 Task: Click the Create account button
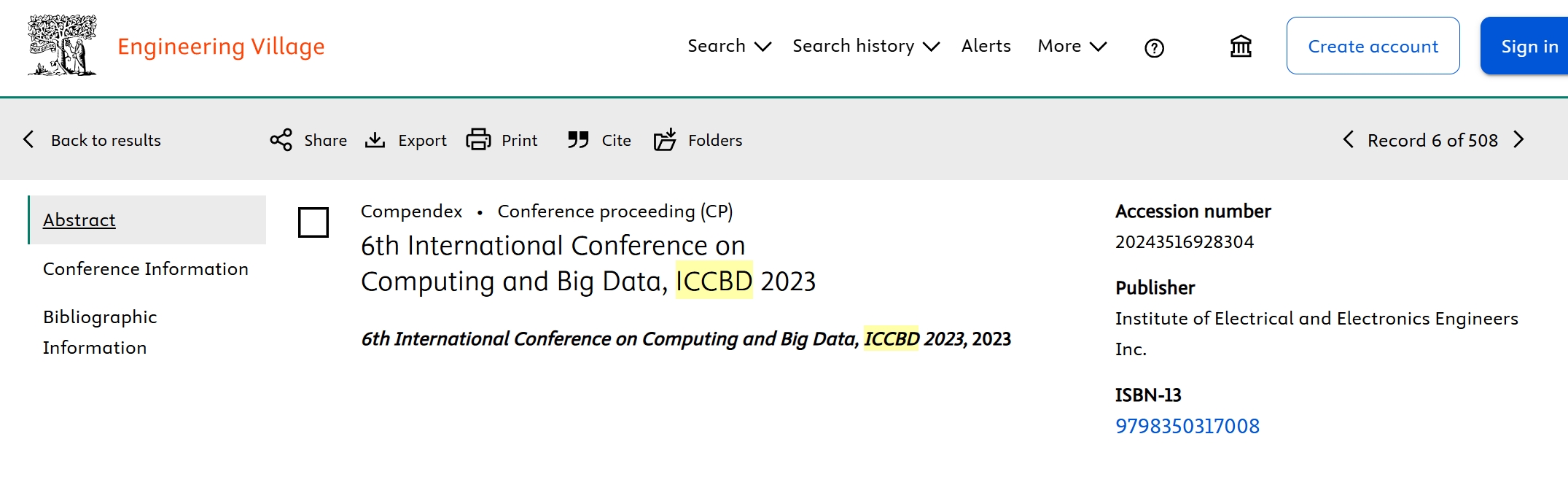(x=1373, y=46)
